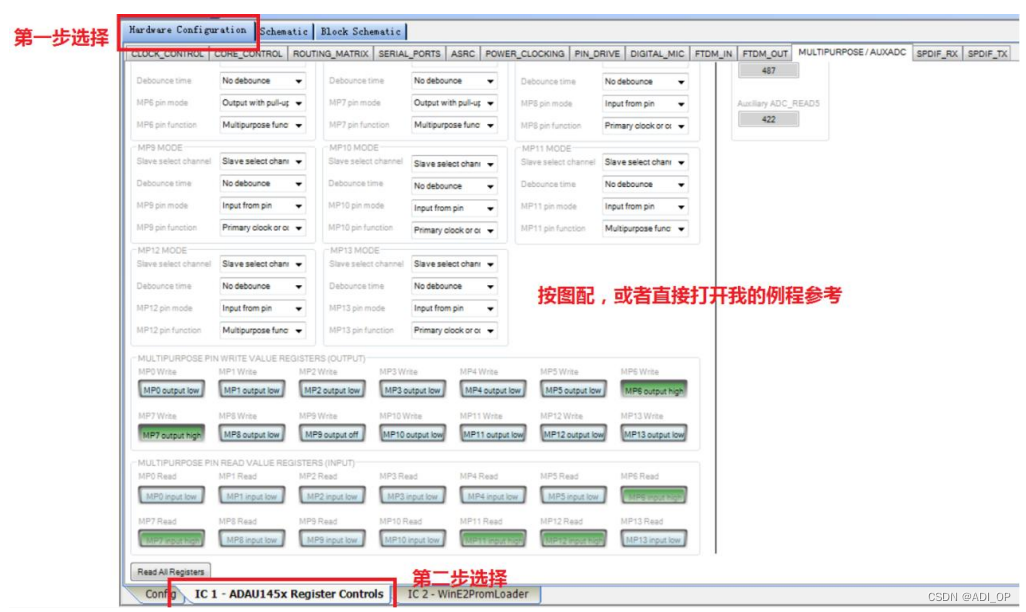Switch to the POWER_CLOCKING tab
1026x612 pixels.
(x=525, y=54)
